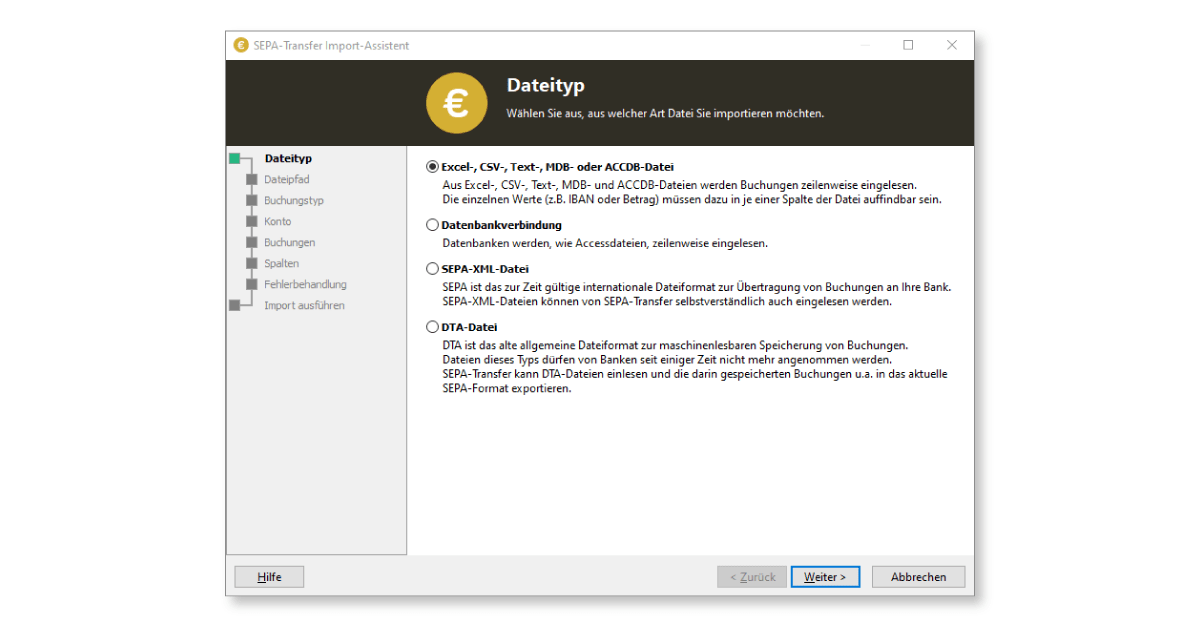This screenshot has height=627, width=1200.
Task: Select the Spalten step
Action: pyautogui.click(x=282, y=263)
